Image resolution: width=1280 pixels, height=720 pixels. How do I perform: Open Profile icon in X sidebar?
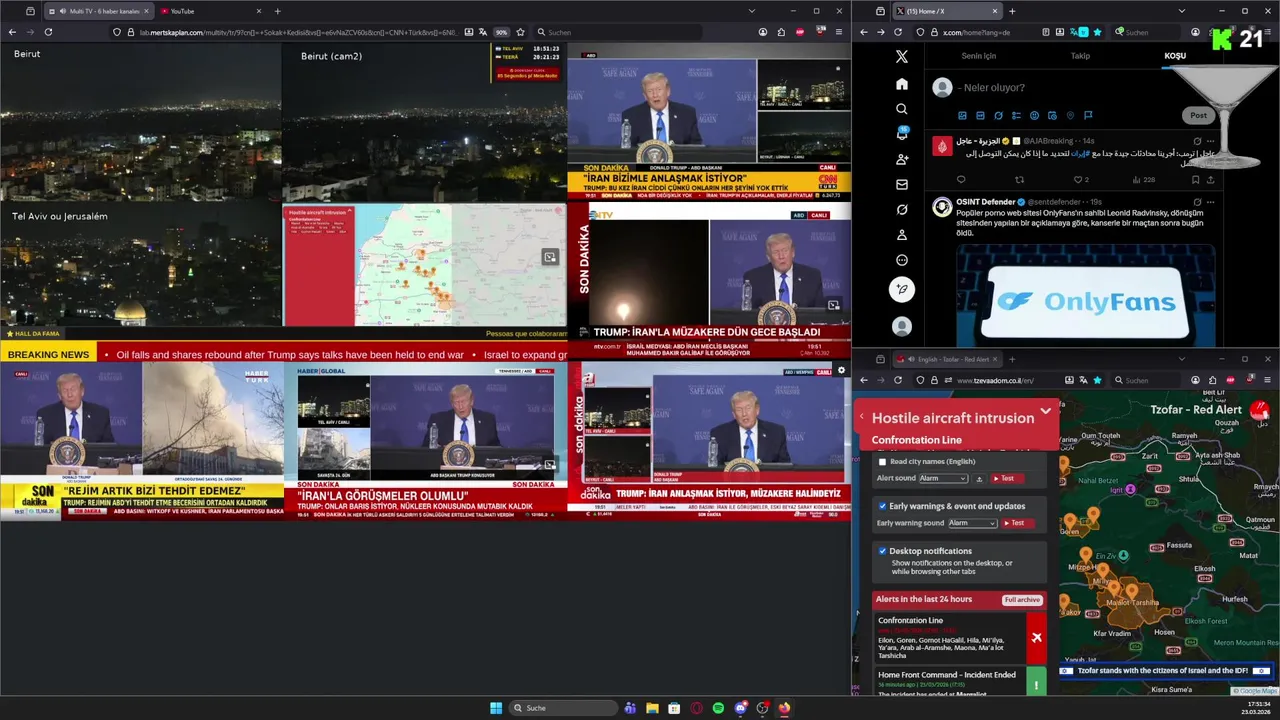[x=902, y=235]
